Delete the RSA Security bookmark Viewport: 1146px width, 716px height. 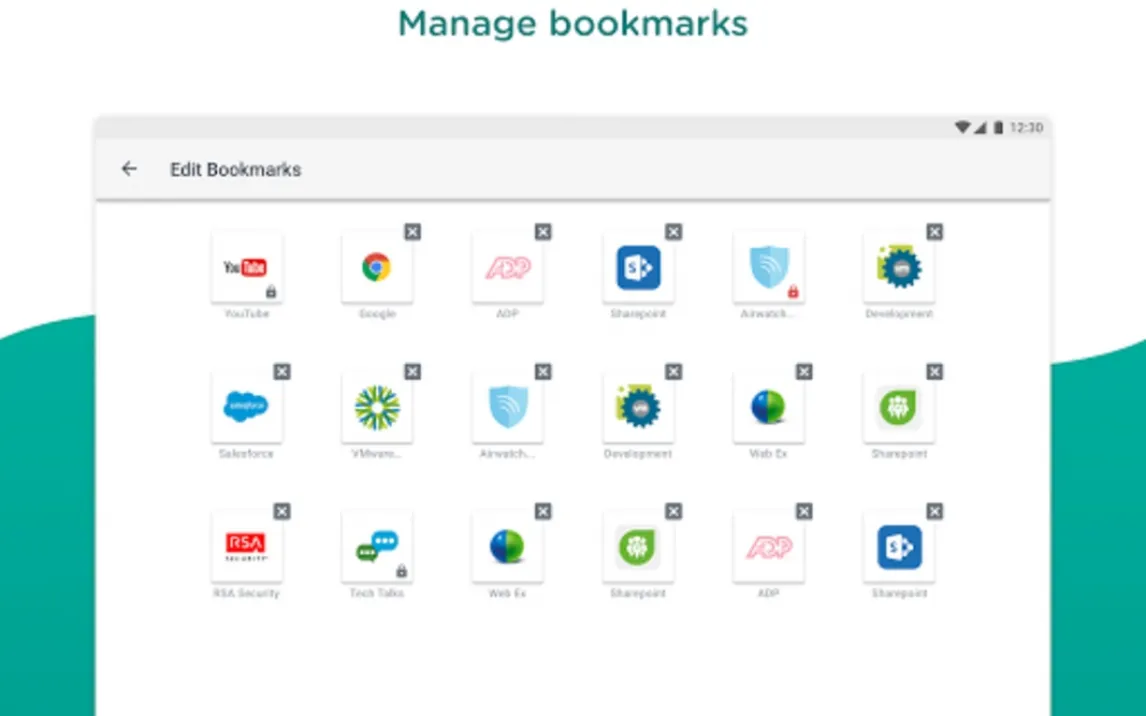282,512
